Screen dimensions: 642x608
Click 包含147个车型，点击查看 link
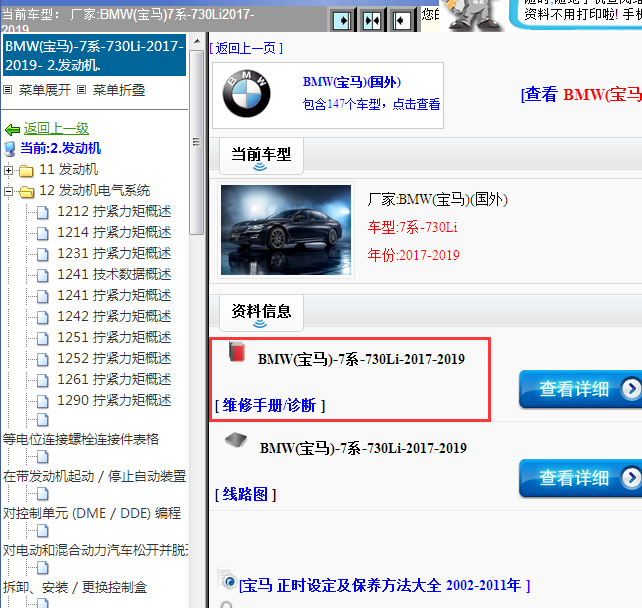click(x=371, y=104)
